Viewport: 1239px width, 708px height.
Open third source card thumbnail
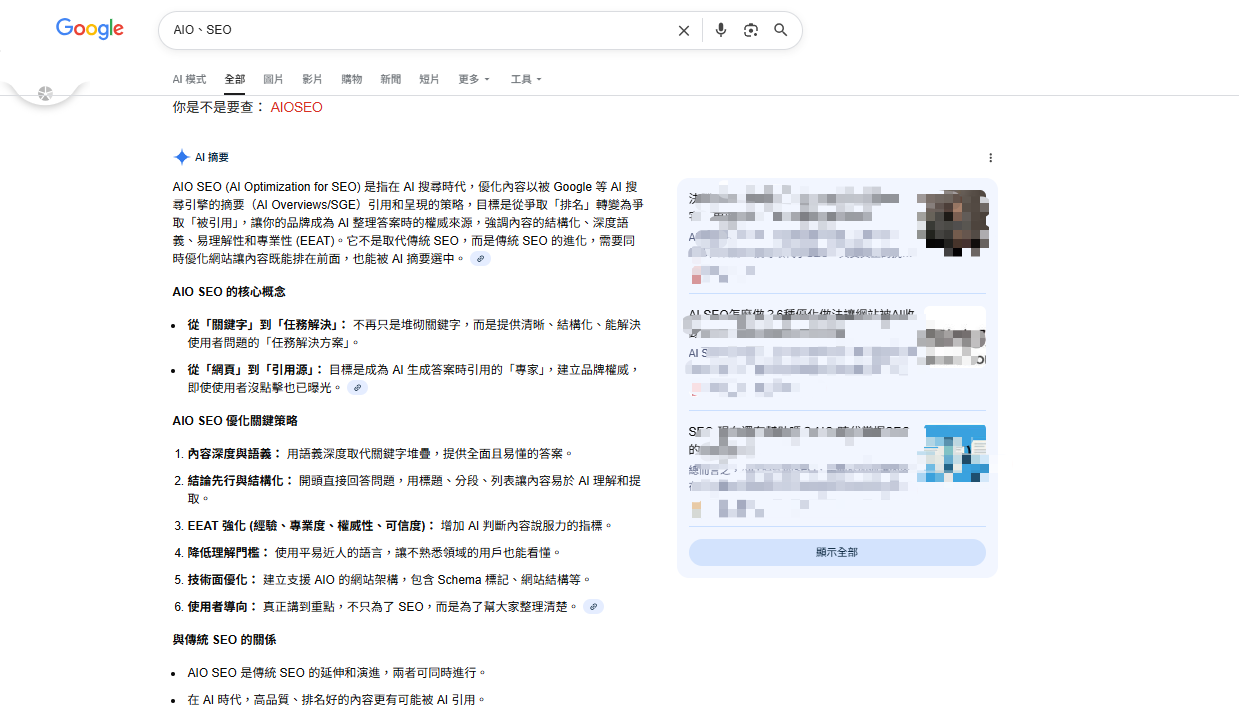955,454
